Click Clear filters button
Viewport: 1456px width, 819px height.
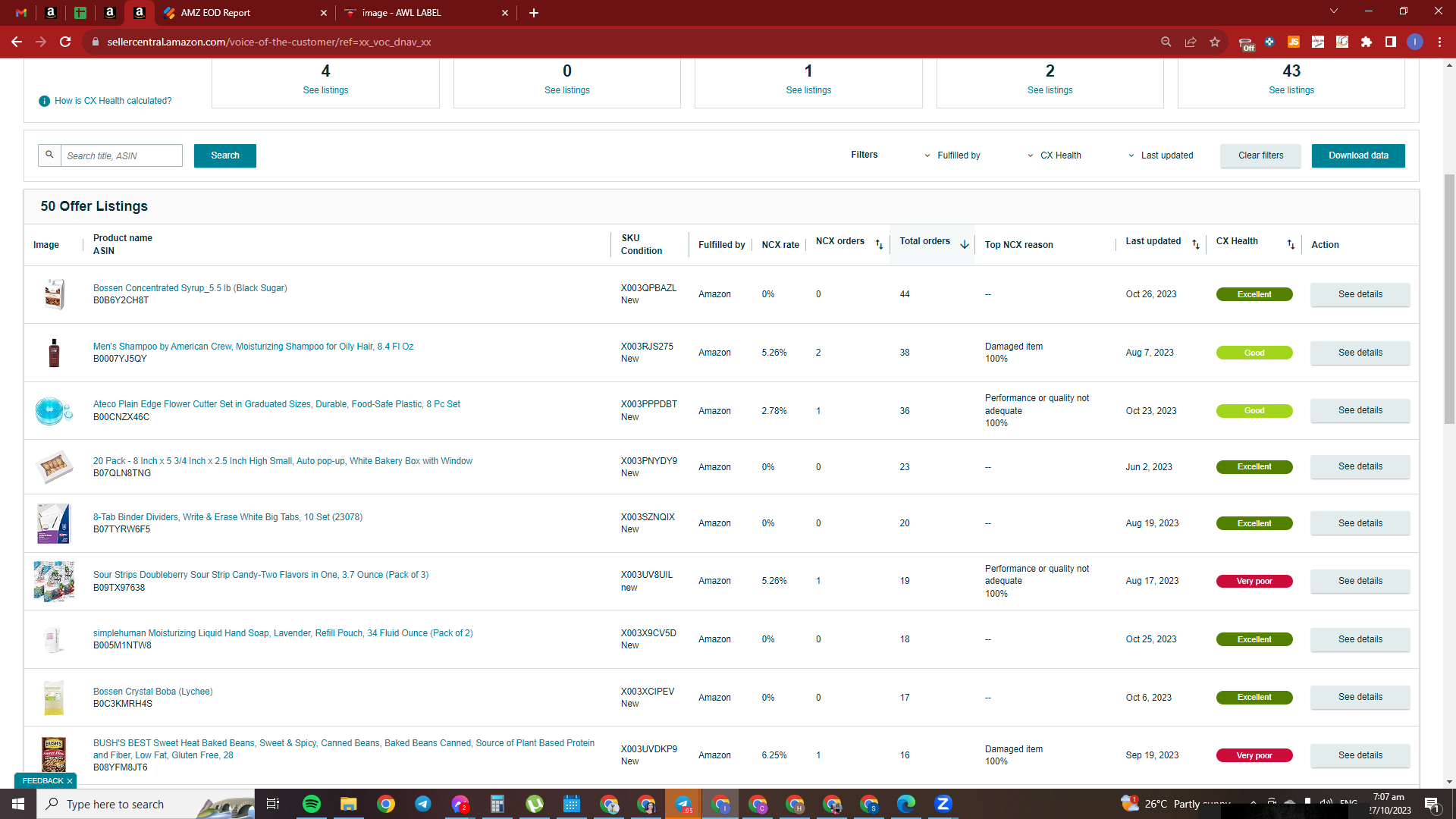(x=1260, y=155)
